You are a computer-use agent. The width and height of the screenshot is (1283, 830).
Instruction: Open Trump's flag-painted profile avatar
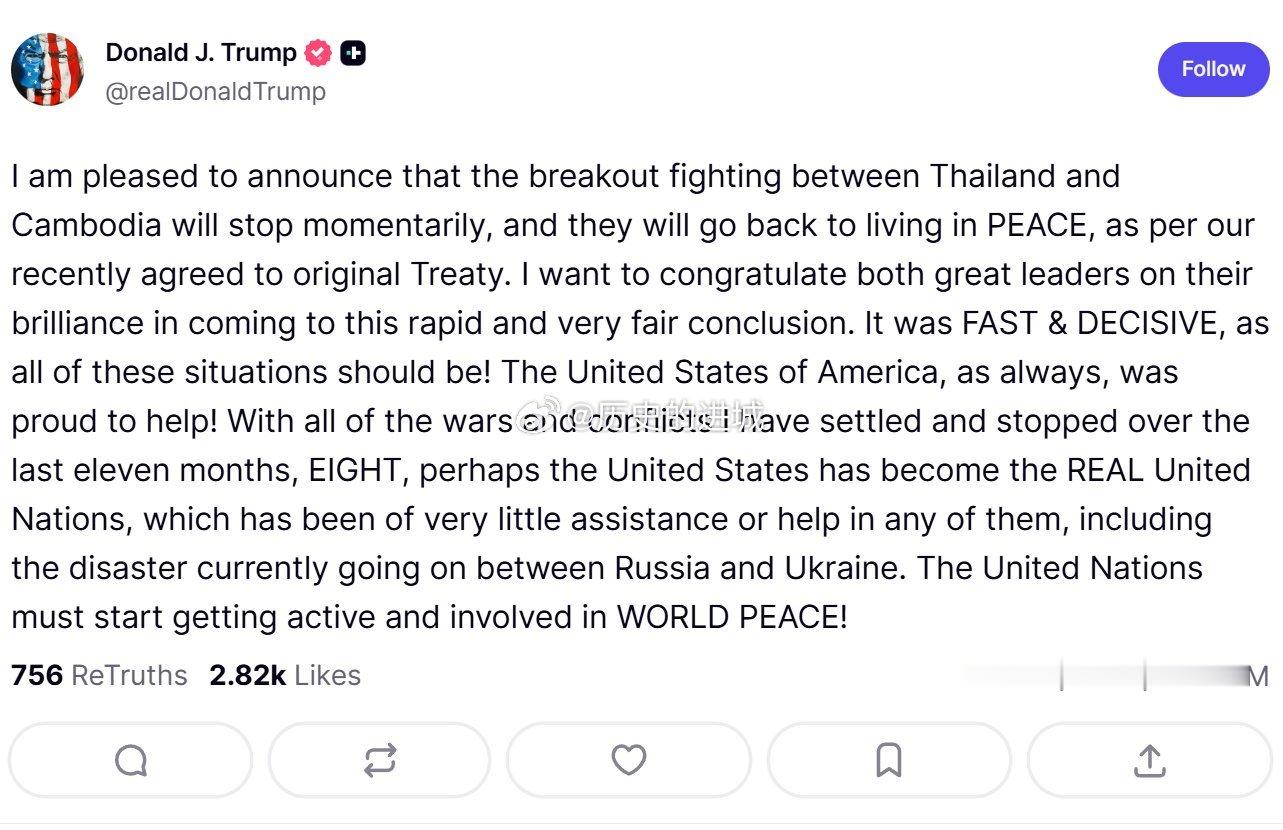(x=47, y=69)
